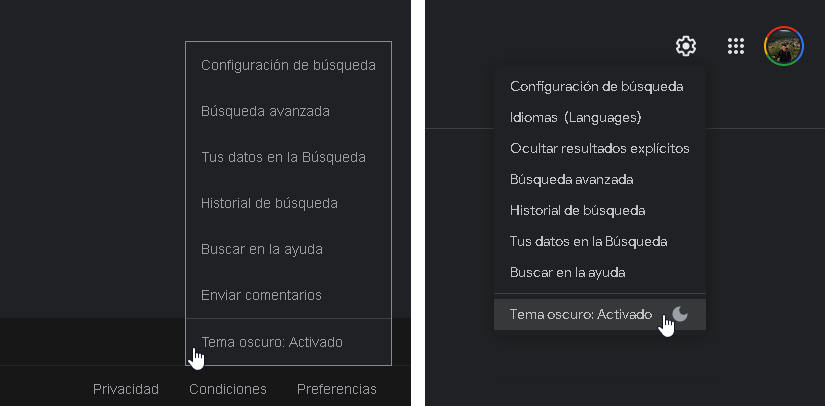Open the 'Privacidad' footer link
This screenshot has height=406, width=825.
pos(126,389)
